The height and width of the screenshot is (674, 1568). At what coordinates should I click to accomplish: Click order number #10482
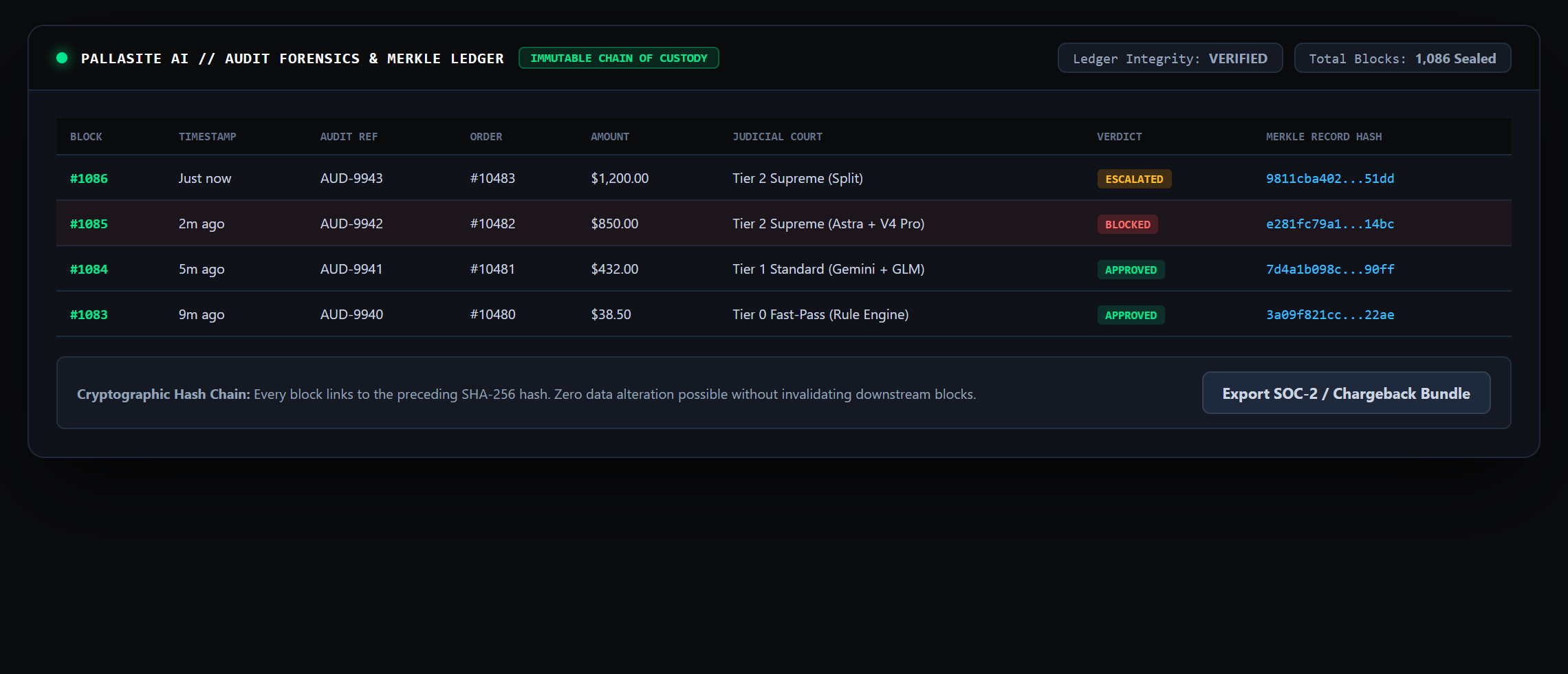[x=492, y=224]
